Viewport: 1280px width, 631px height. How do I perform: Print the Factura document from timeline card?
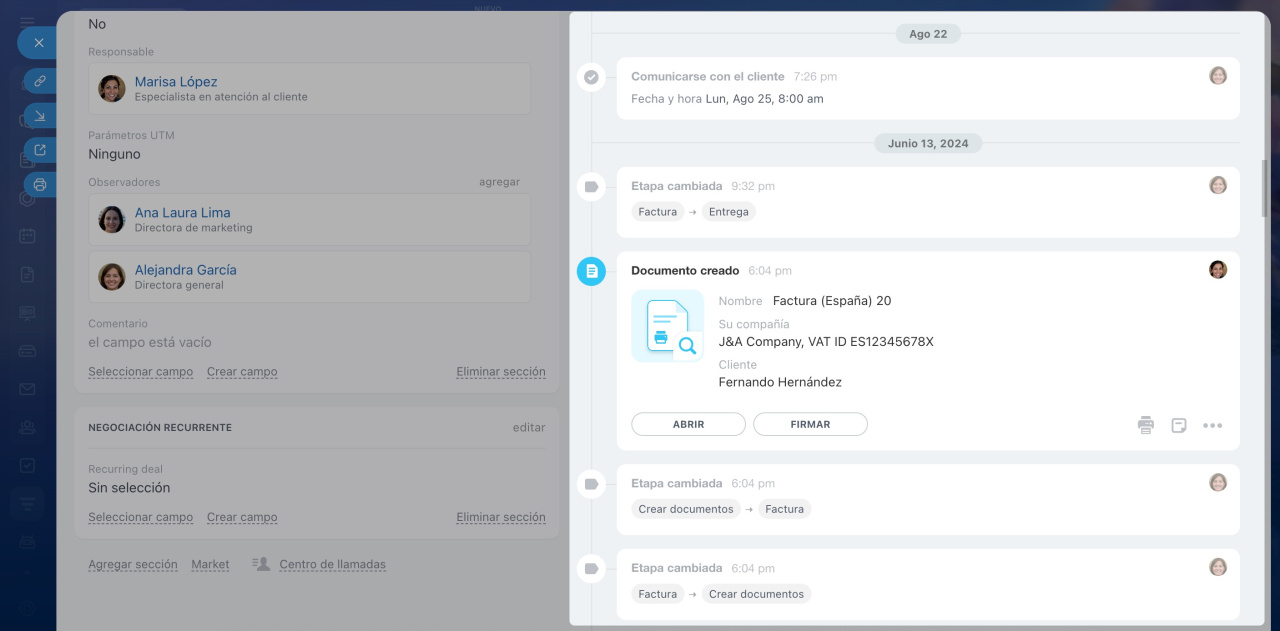click(1145, 425)
